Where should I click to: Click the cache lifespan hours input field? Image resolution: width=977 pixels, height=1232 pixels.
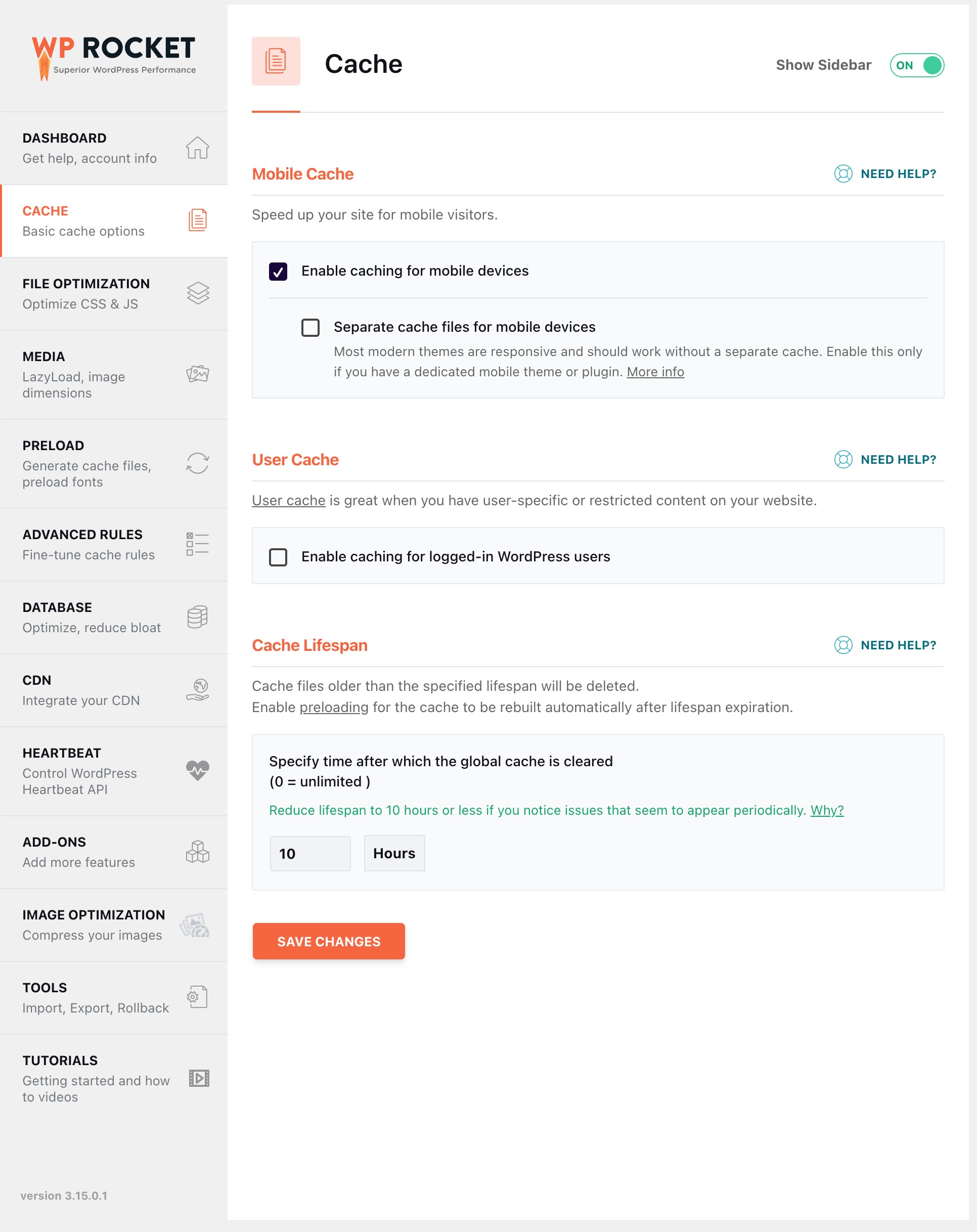[310, 853]
